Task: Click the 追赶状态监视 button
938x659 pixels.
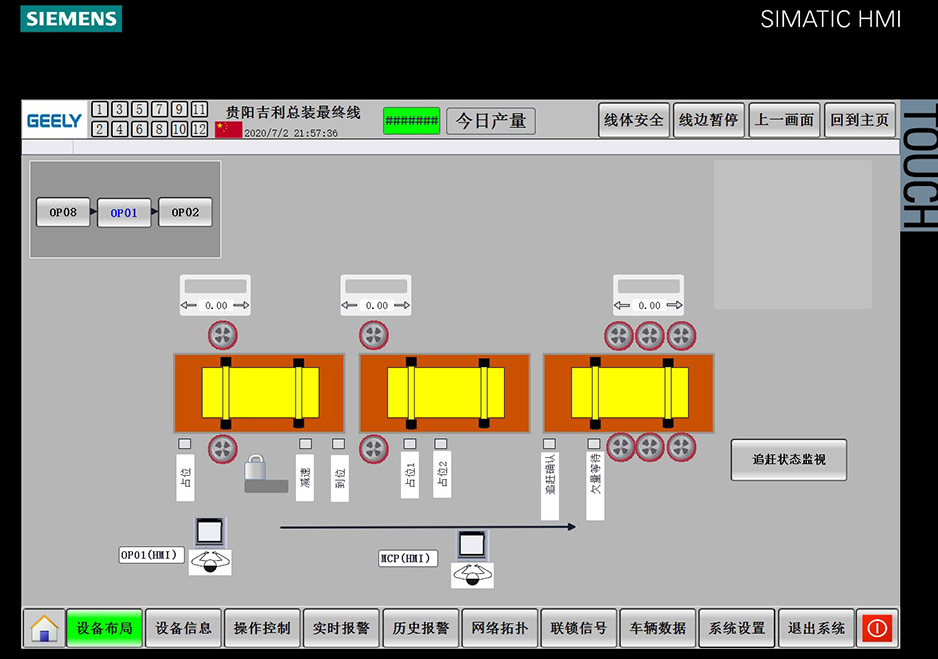Action: pos(788,460)
